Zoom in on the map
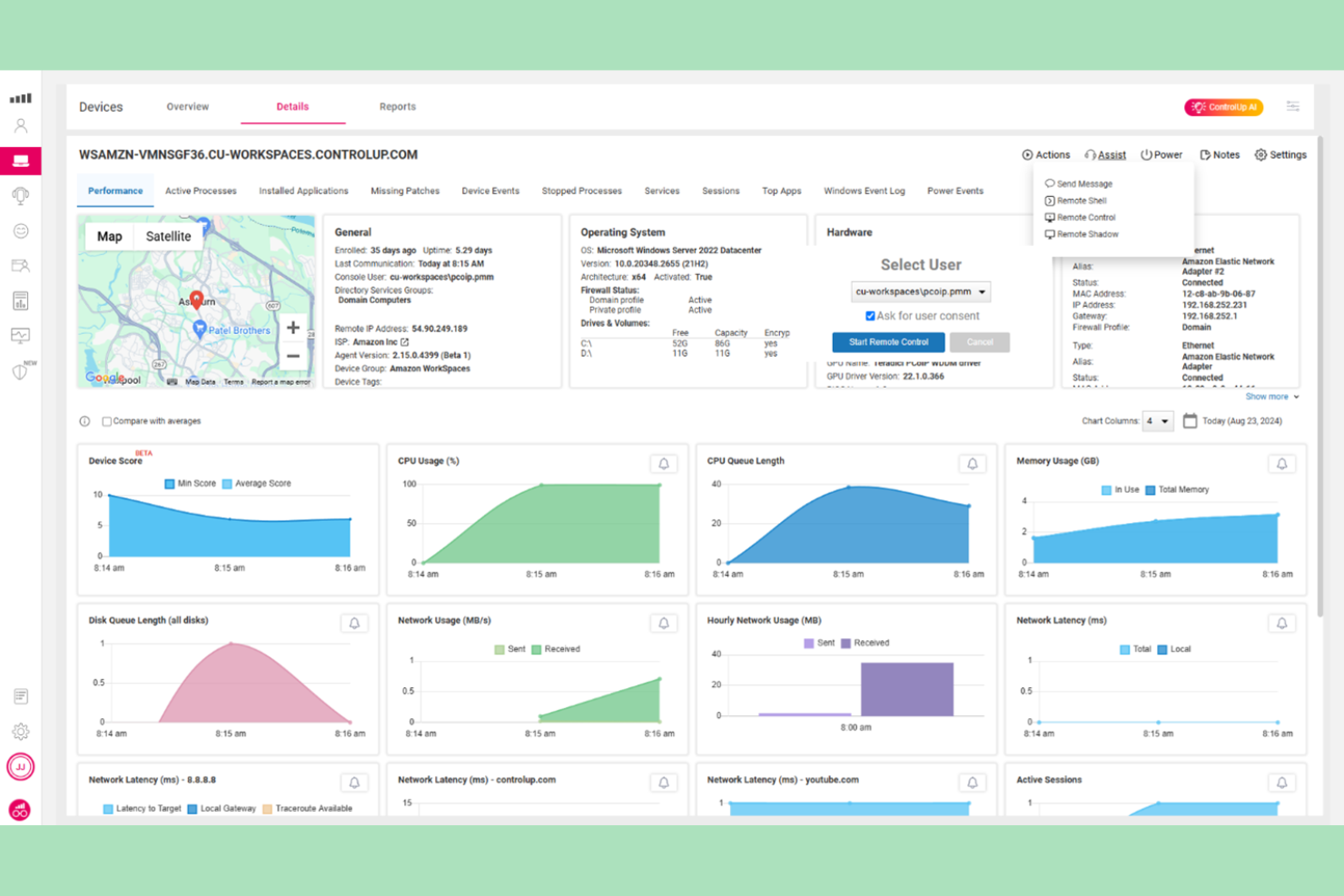The width and height of the screenshot is (1344, 896). (292, 328)
